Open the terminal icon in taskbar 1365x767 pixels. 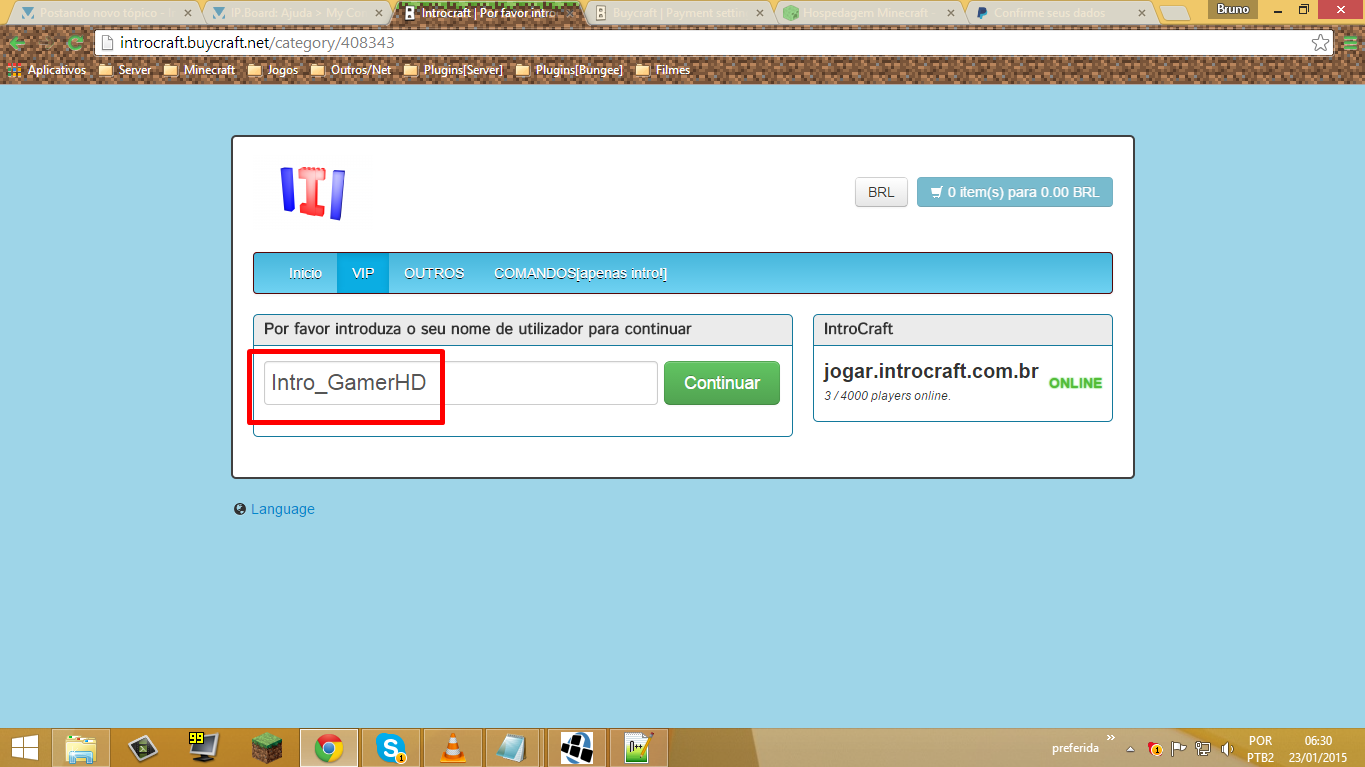(143, 747)
